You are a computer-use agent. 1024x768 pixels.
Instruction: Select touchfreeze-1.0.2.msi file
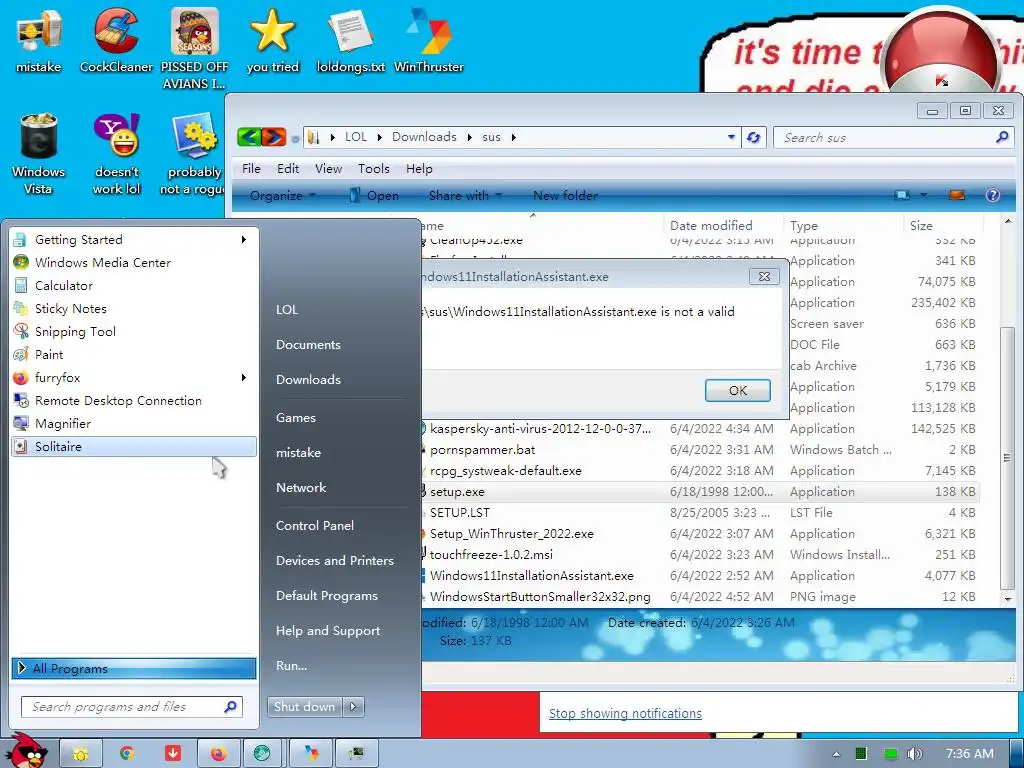tap(491, 554)
